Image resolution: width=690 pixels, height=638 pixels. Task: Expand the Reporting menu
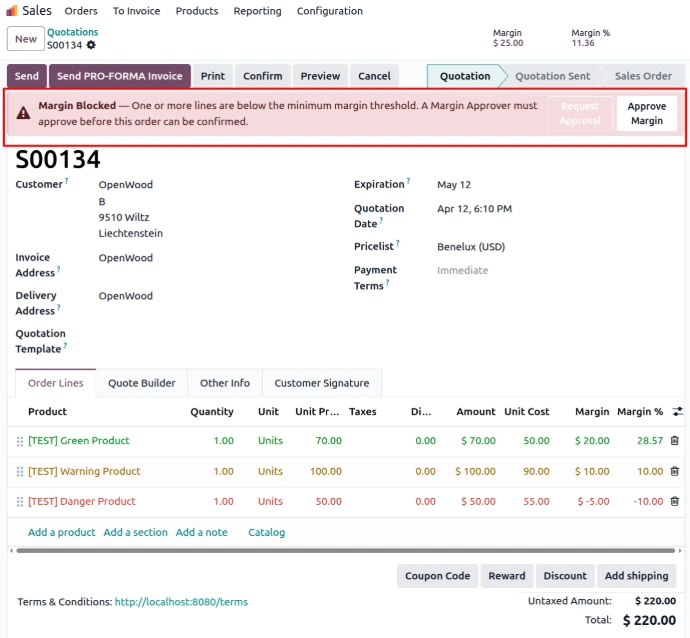coord(257,11)
